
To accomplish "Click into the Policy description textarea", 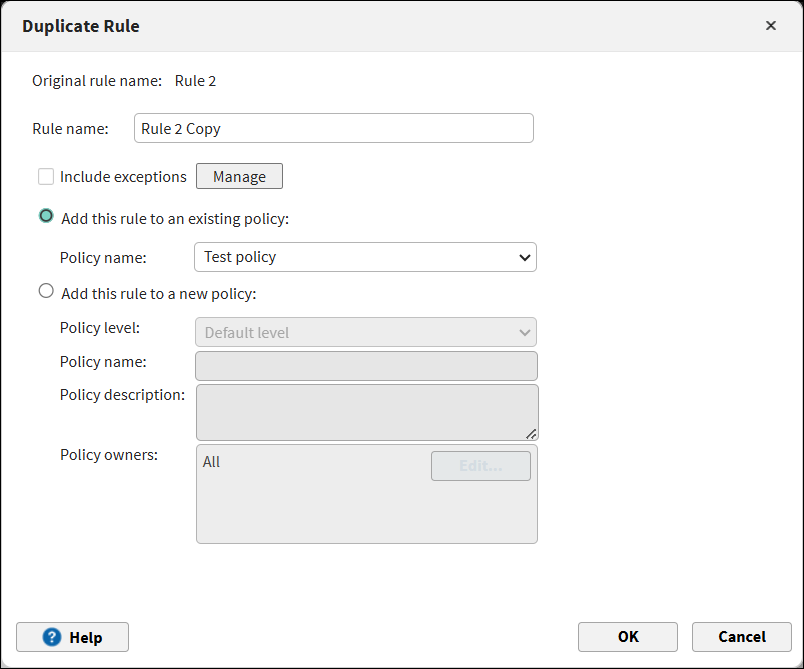I will pos(366,412).
